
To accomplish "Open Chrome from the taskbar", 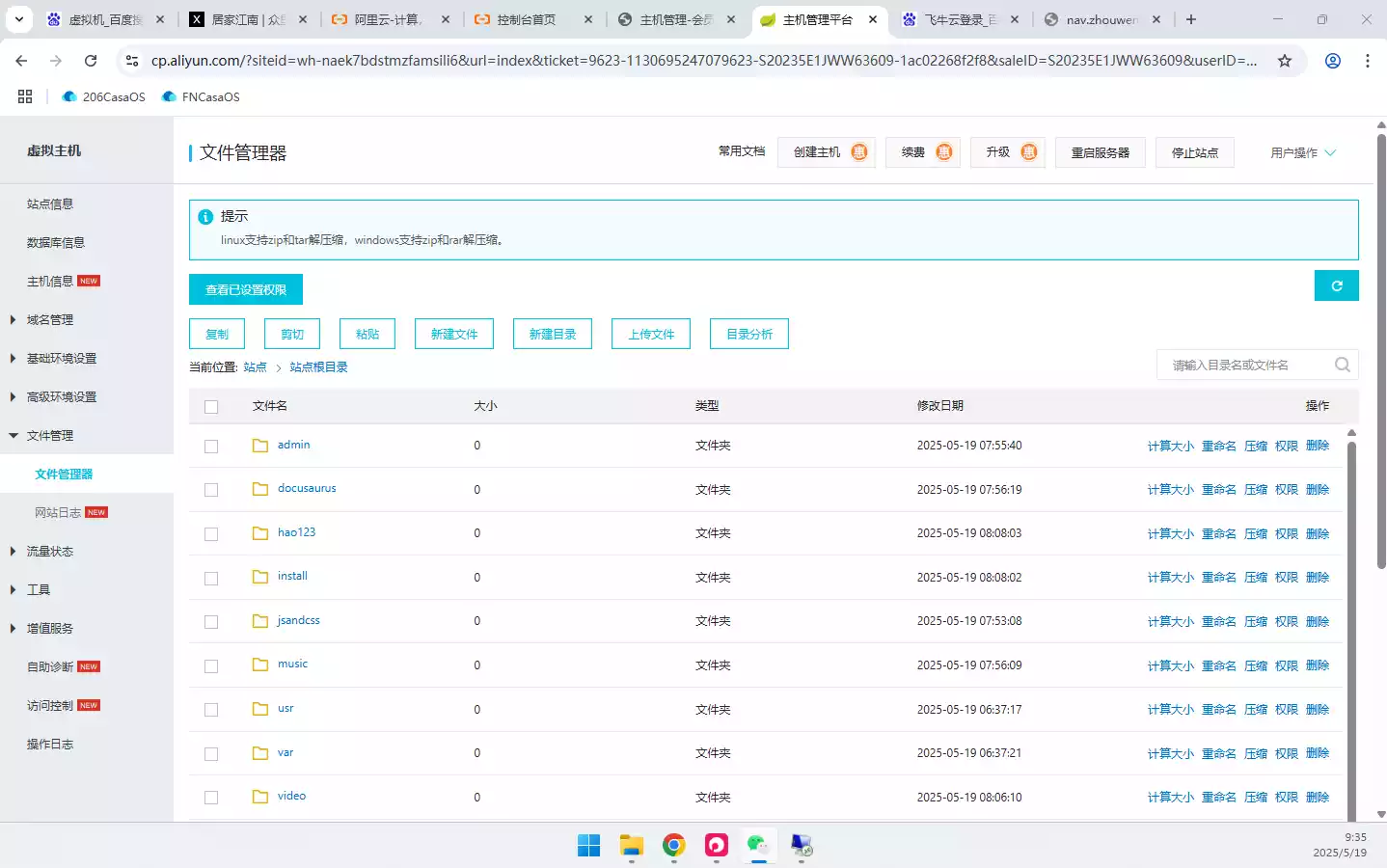I will 673,846.
